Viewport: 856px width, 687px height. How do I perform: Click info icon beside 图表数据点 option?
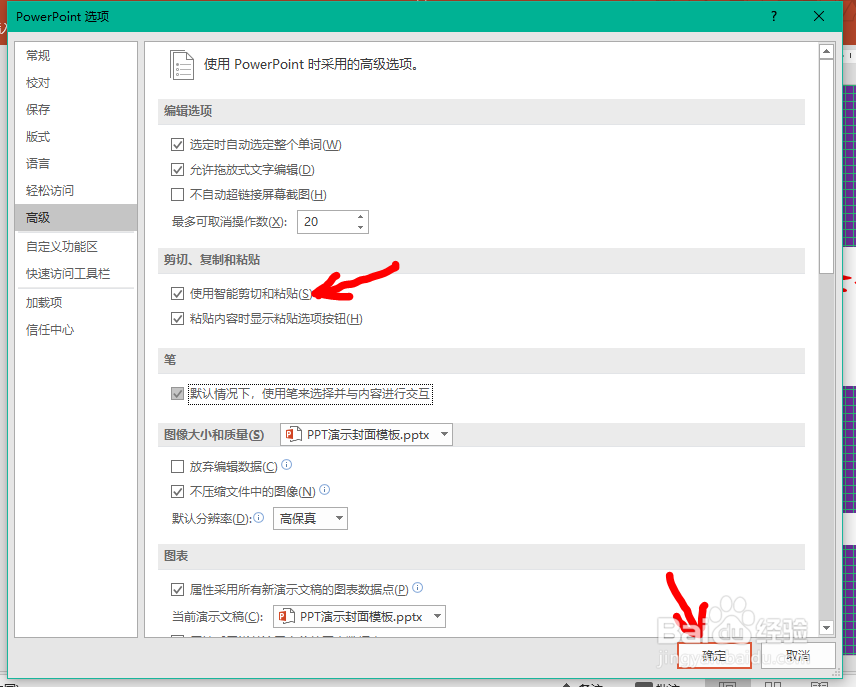coord(418,588)
